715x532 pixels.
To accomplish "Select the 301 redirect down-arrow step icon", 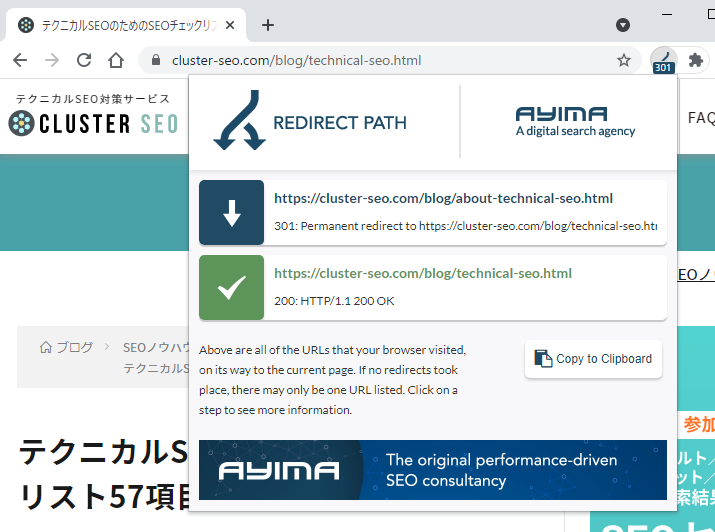I will coord(232,212).
